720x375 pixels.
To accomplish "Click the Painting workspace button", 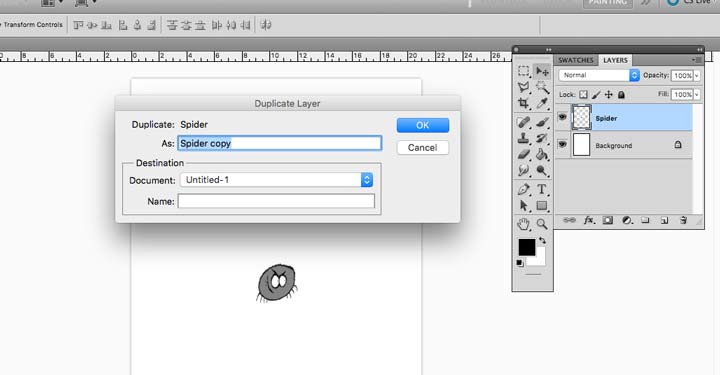I will click(608, 3).
